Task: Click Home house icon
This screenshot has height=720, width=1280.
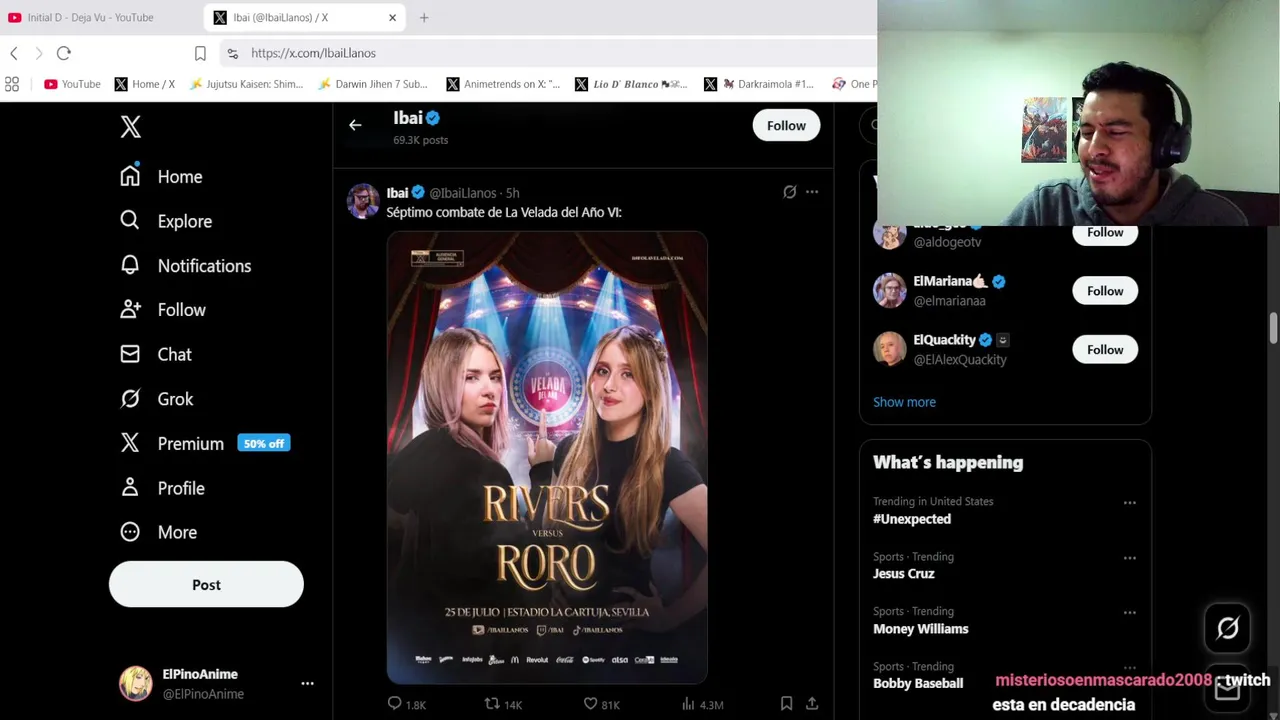Action: click(130, 176)
